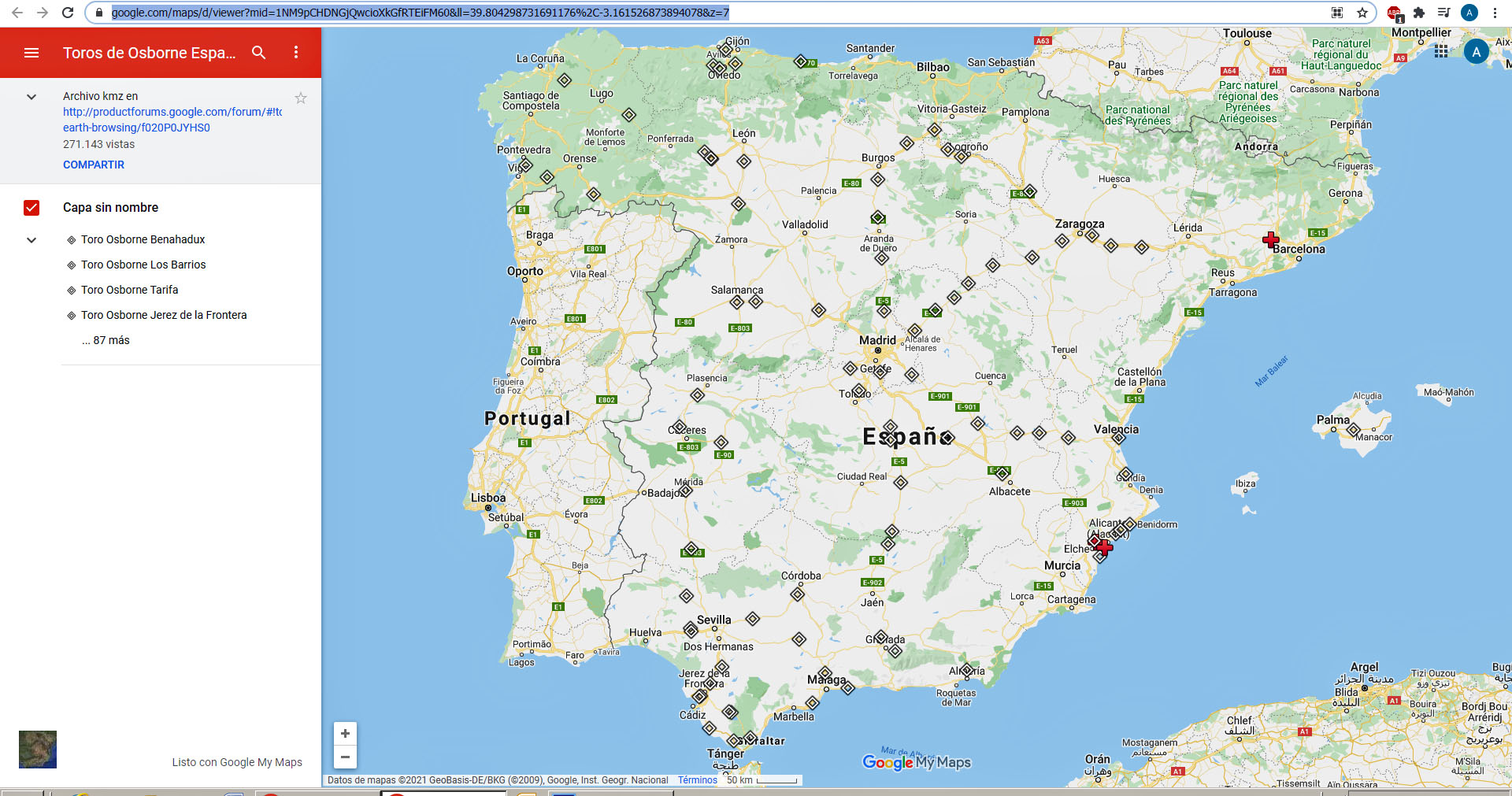Open the red ad blocker extension icon
Viewport: 1512px width, 796px height.
click(x=1395, y=13)
